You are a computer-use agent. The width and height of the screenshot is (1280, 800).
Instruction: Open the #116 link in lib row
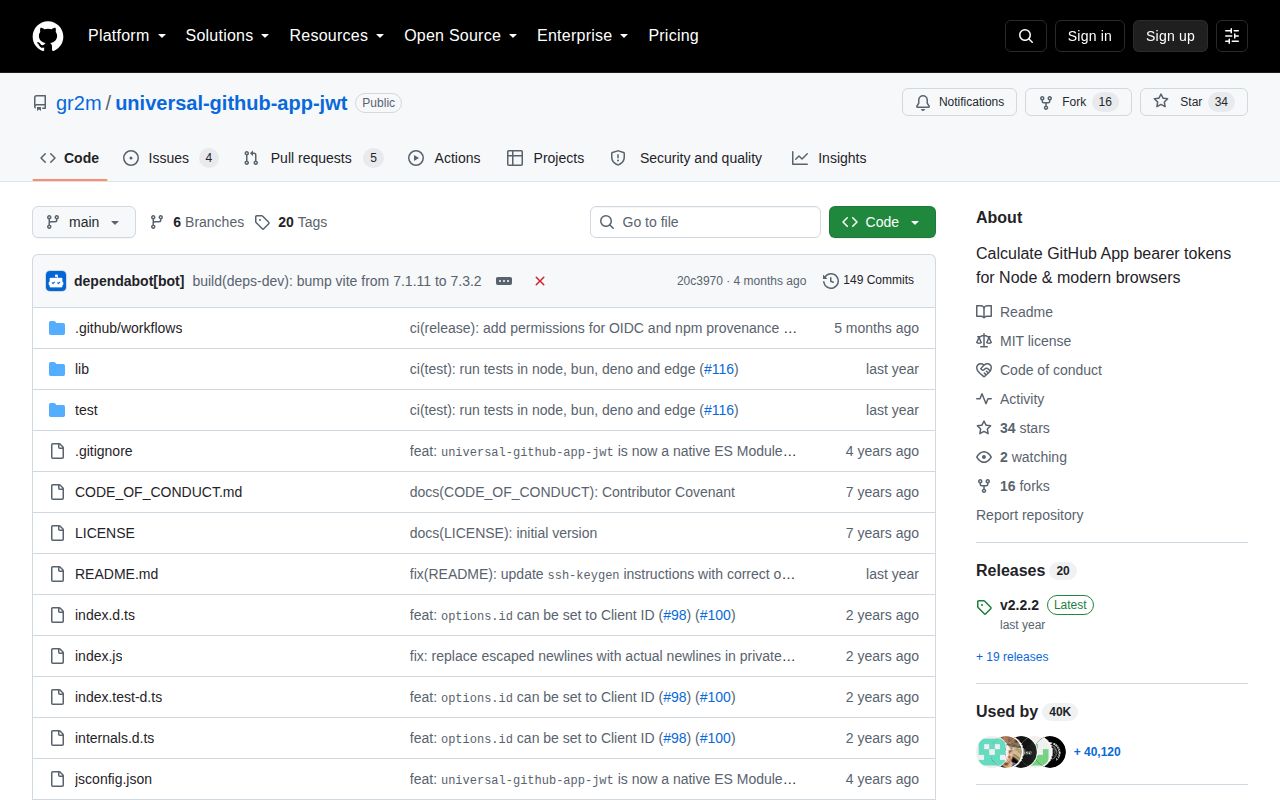719,369
